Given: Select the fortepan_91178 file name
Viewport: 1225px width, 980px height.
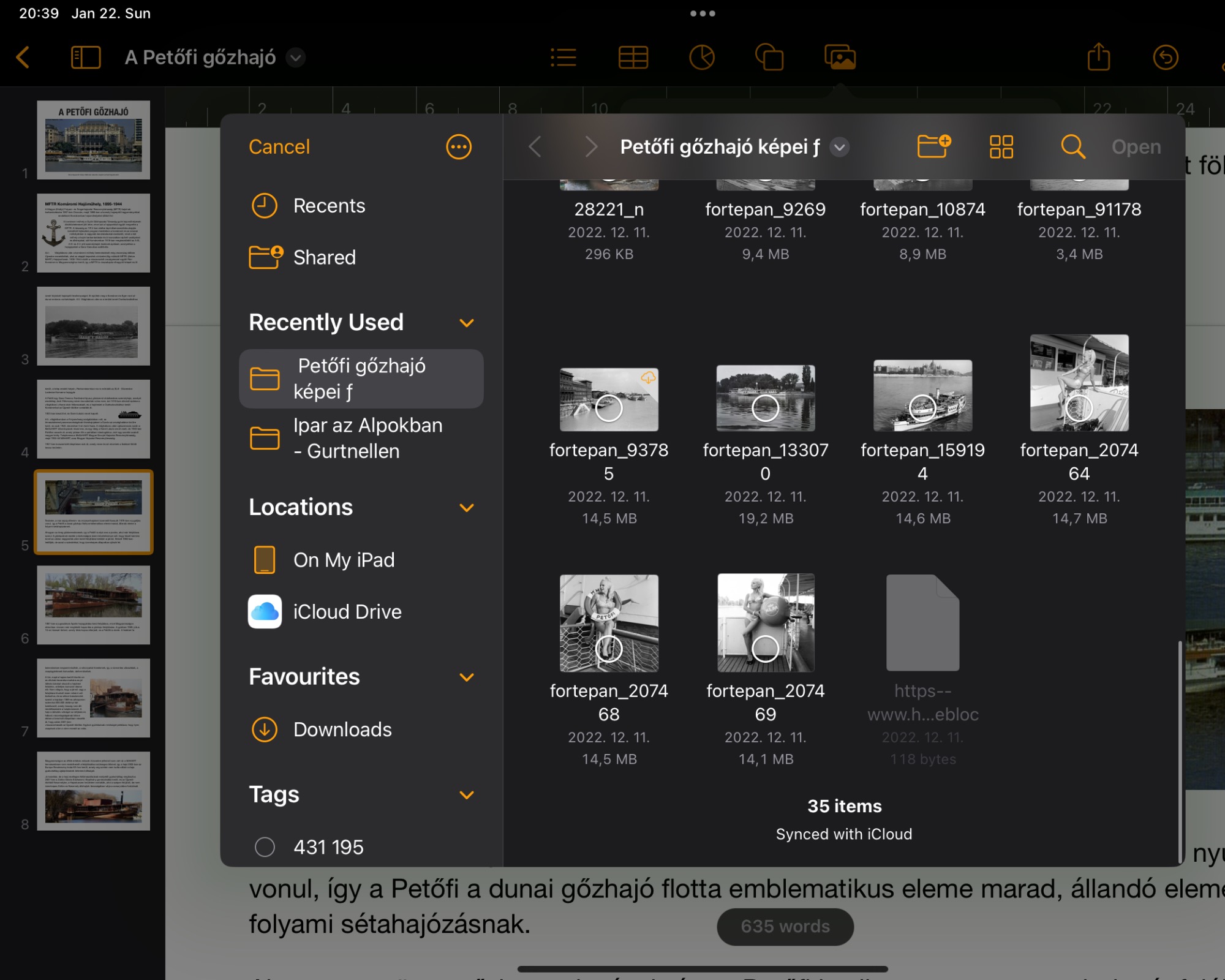Looking at the screenshot, I should 1079,209.
